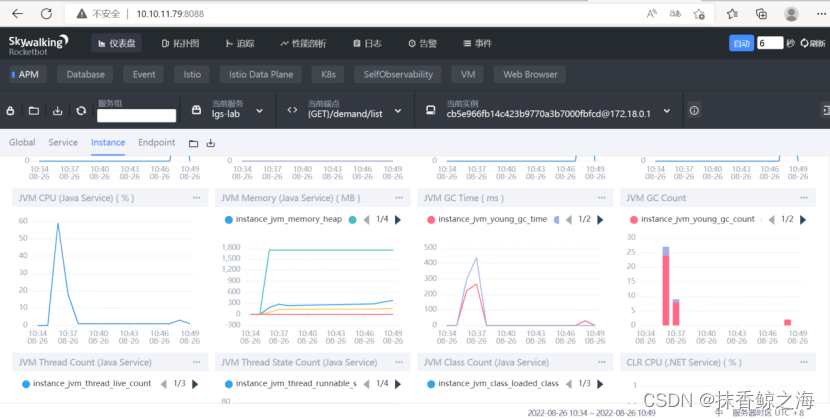This screenshot has height=419, width=830.
Task: Click the 服务组 service group input
Action: [x=137, y=115]
